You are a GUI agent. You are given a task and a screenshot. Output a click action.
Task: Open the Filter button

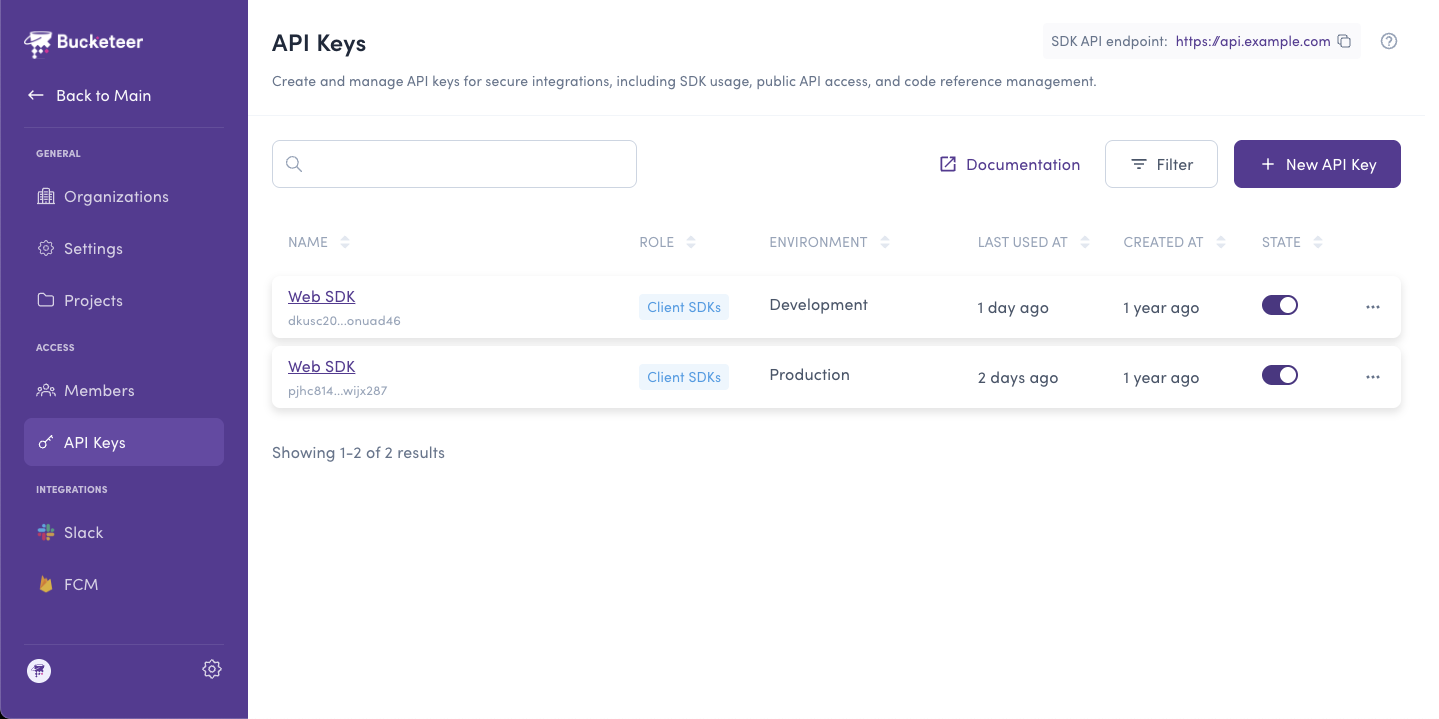click(x=1160, y=164)
